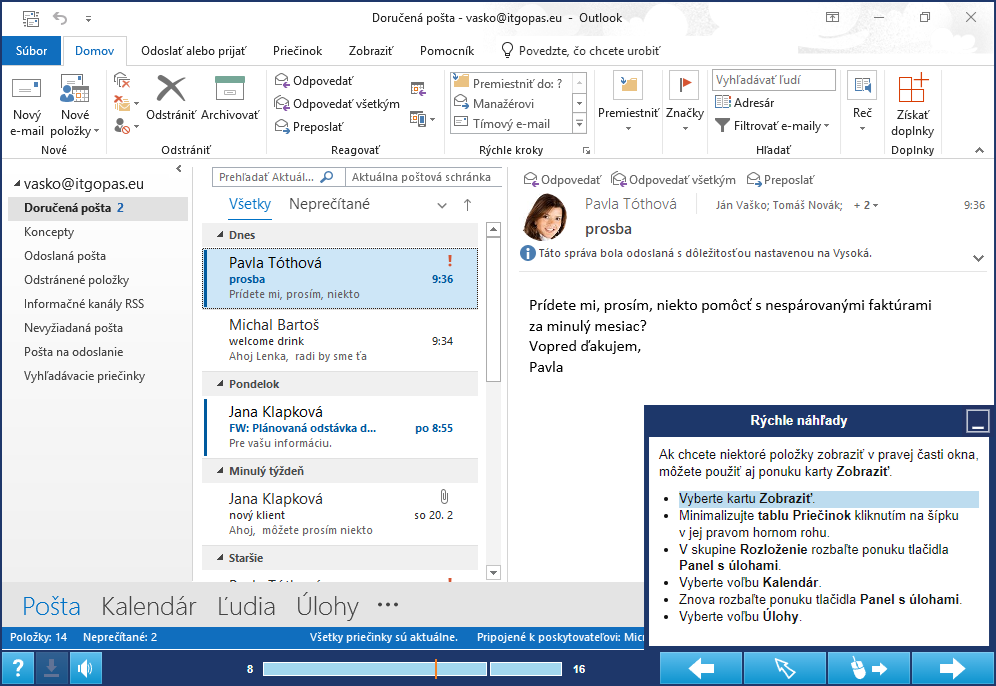The width and height of the screenshot is (996, 686).
Task: Collapse the Pondelok message group
Action: [x=220, y=384]
